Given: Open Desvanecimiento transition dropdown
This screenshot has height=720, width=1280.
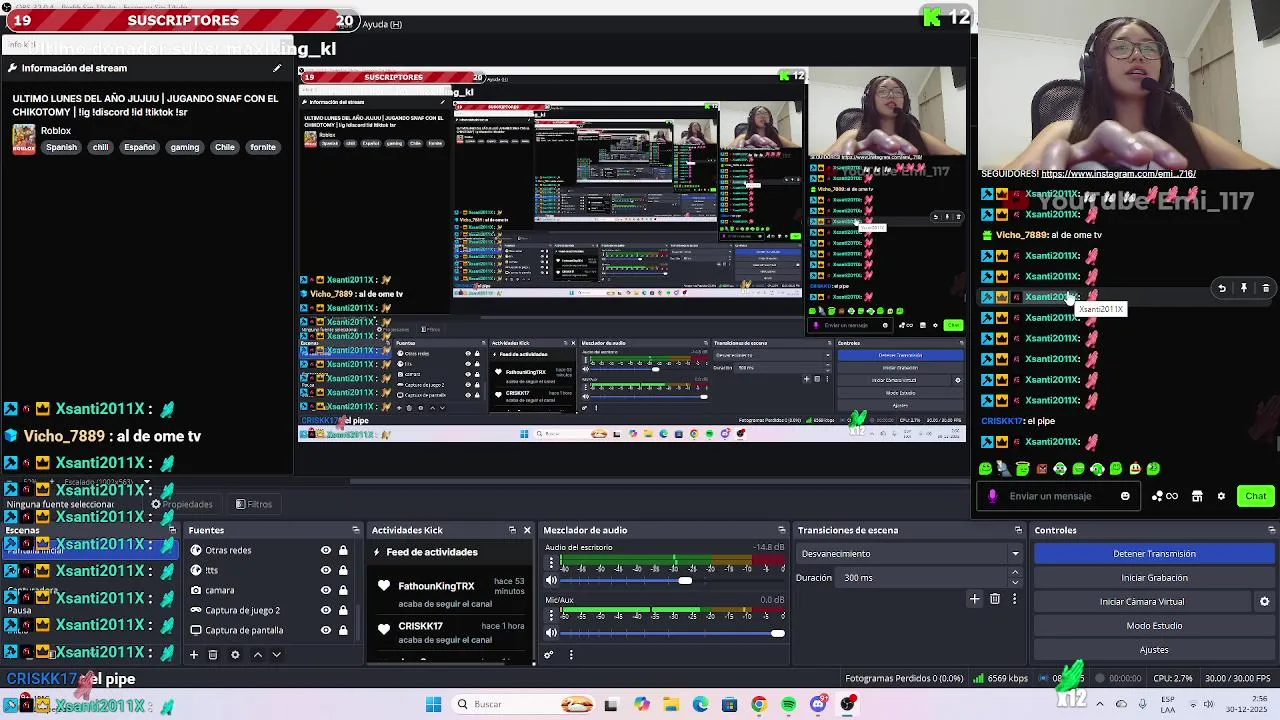Looking at the screenshot, I should (909, 554).
